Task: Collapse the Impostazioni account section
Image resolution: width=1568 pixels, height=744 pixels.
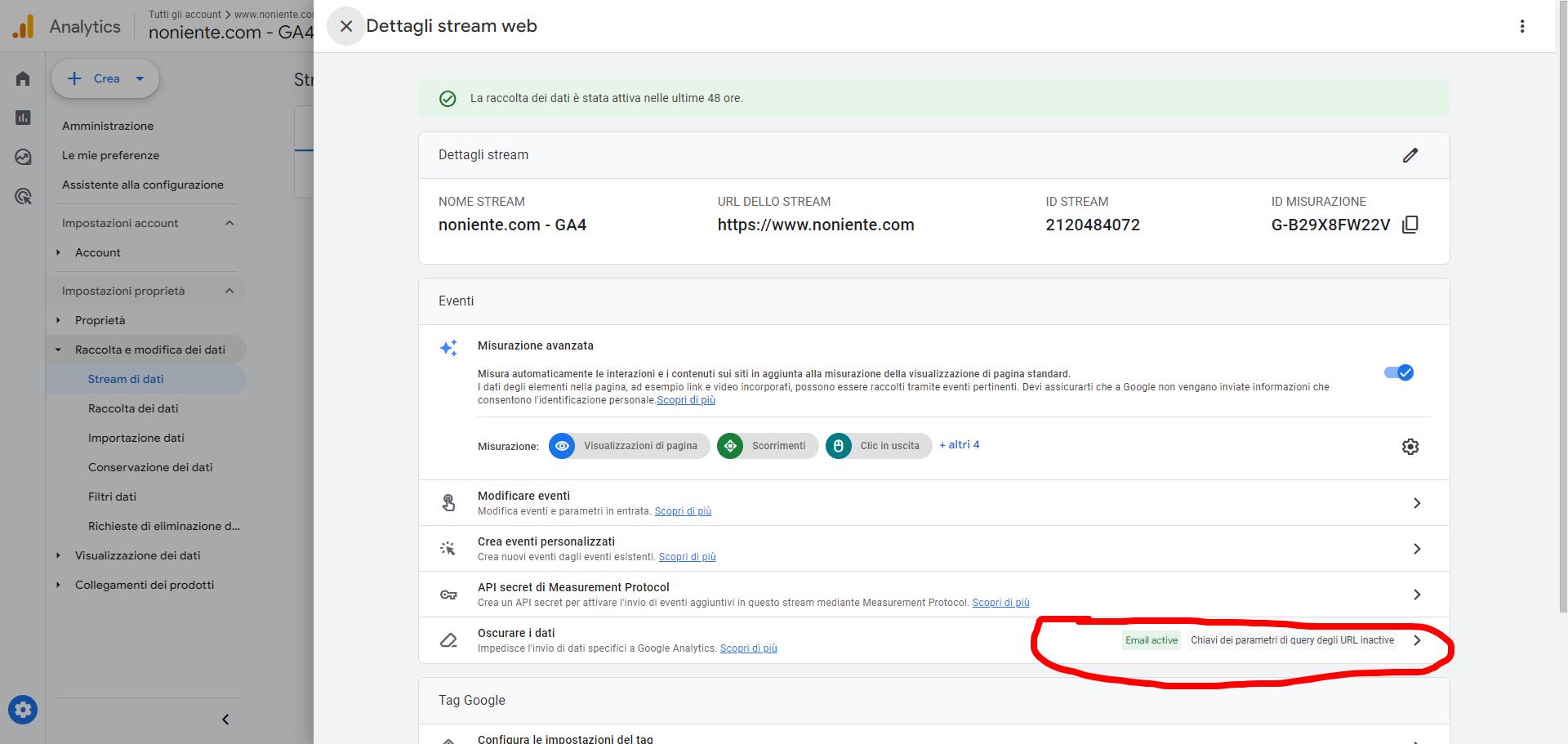Action: (x=230, y=222)
